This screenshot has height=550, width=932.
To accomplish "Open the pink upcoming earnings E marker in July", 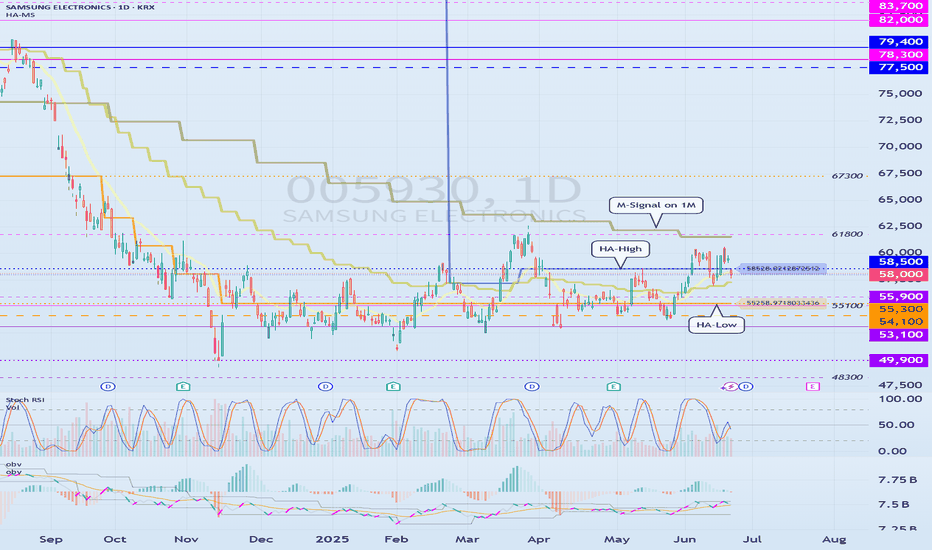I will tap(813, 386).
